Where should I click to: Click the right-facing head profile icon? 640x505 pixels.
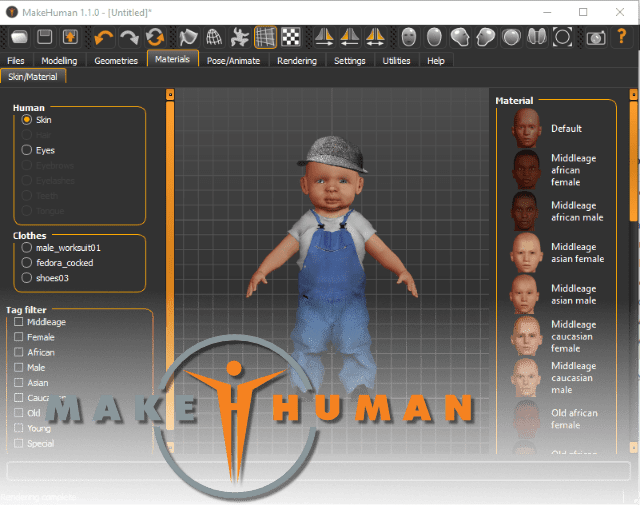pos(486,38)
